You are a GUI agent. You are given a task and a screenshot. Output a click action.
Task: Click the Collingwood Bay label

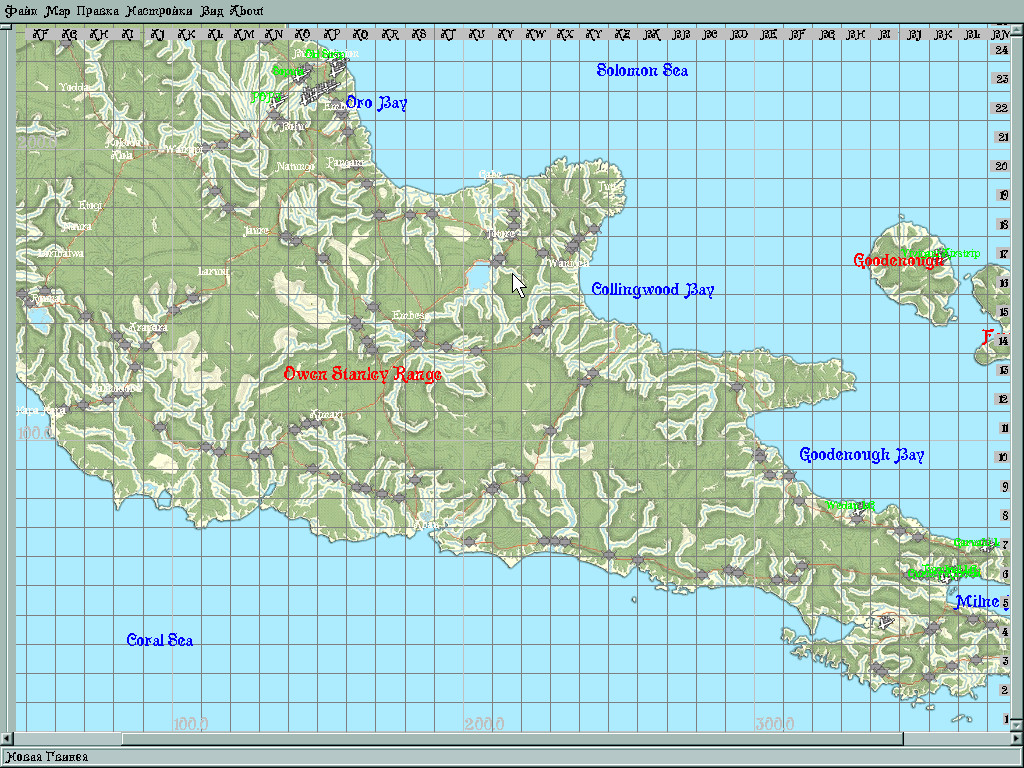(x=652, y=289)
